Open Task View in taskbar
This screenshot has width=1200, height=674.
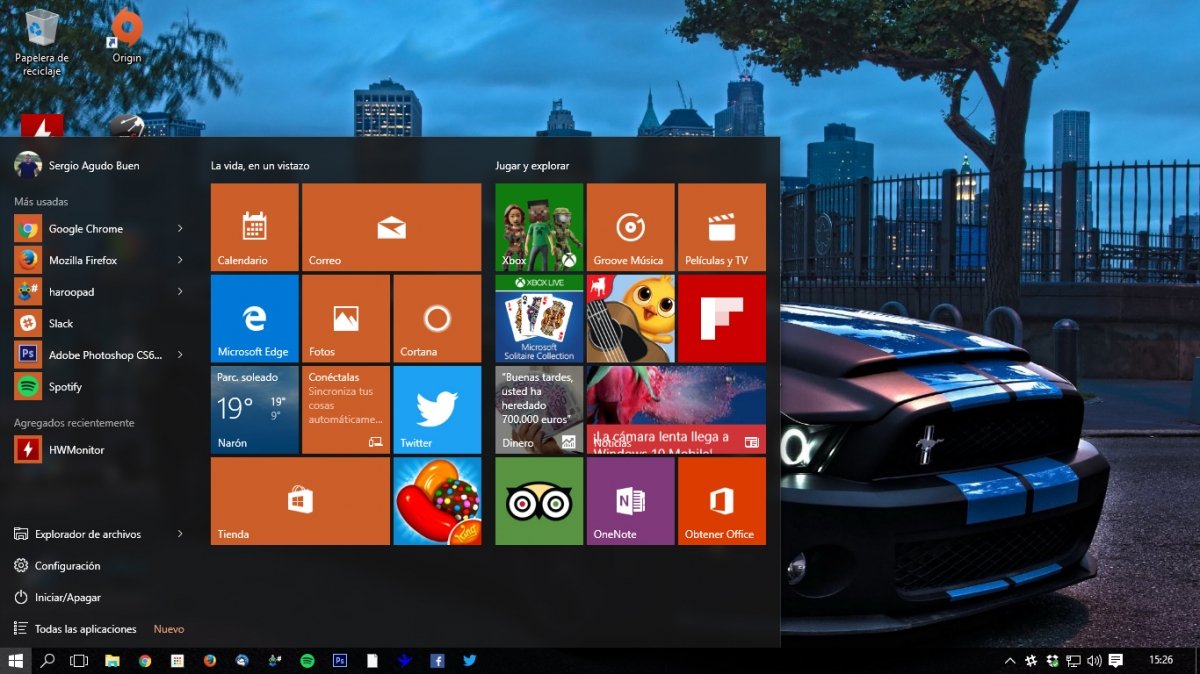[x=79, y=661]
